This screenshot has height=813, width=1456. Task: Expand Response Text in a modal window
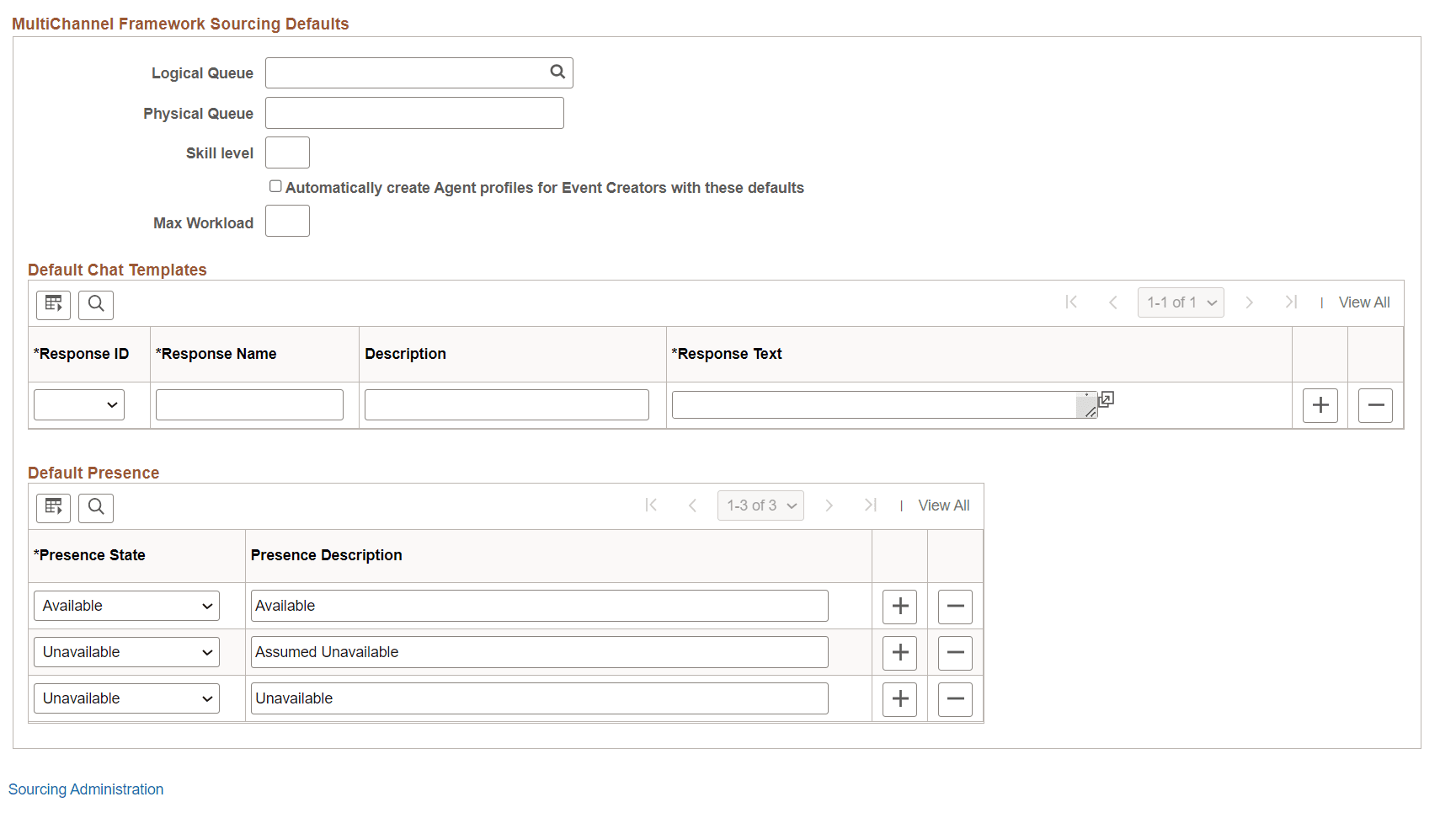(1105, 399)
